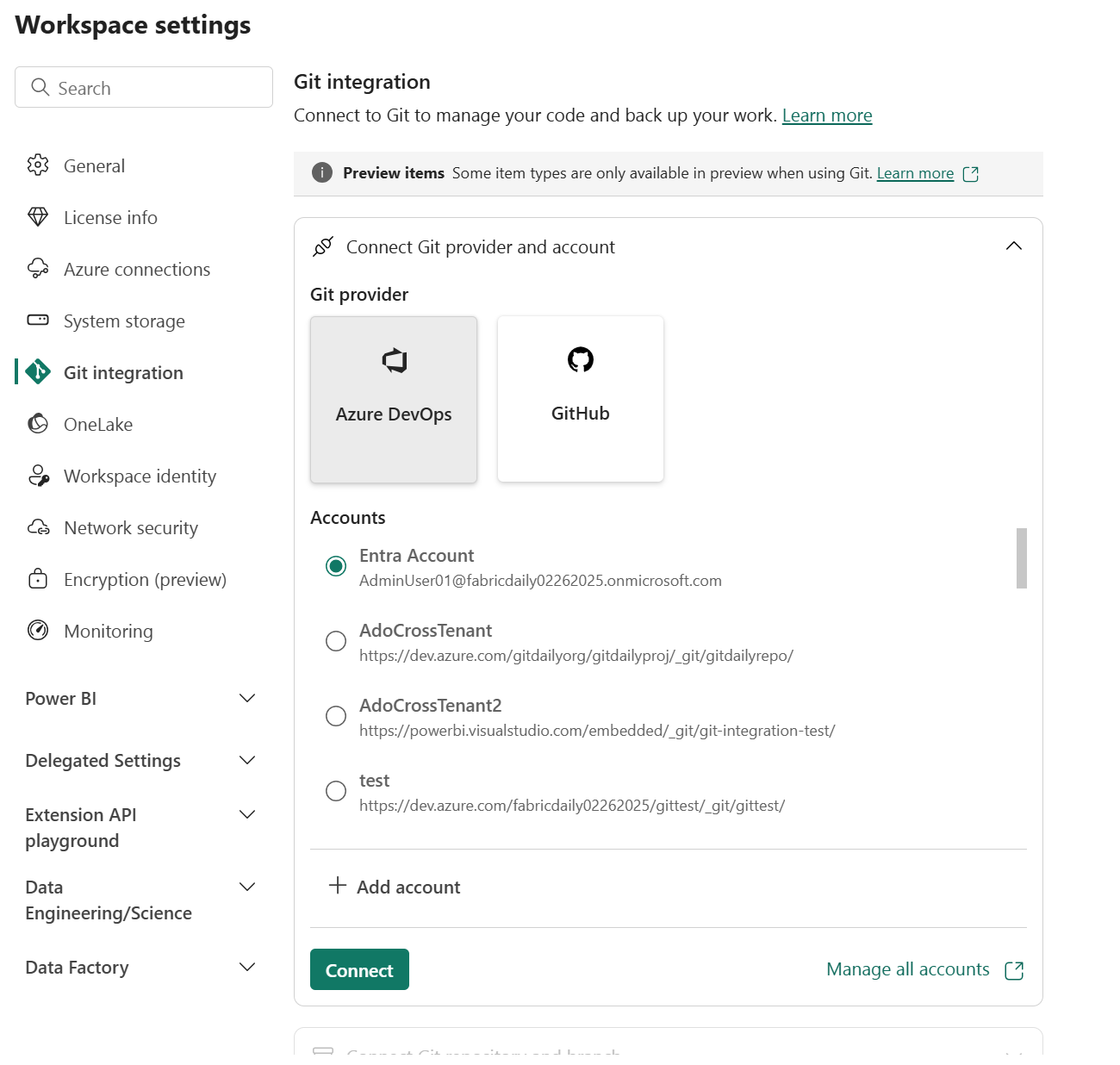Click the System storage drive icon
The width and height of the screenshot is (1120, 1065).
point(38,320)
